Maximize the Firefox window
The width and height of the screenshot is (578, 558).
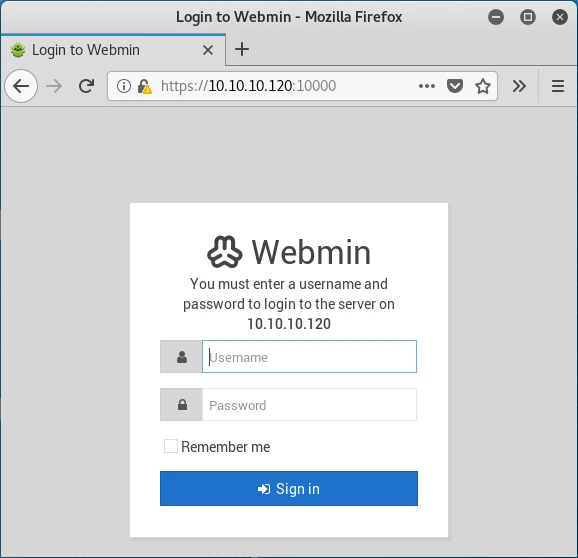click(527, 17)
